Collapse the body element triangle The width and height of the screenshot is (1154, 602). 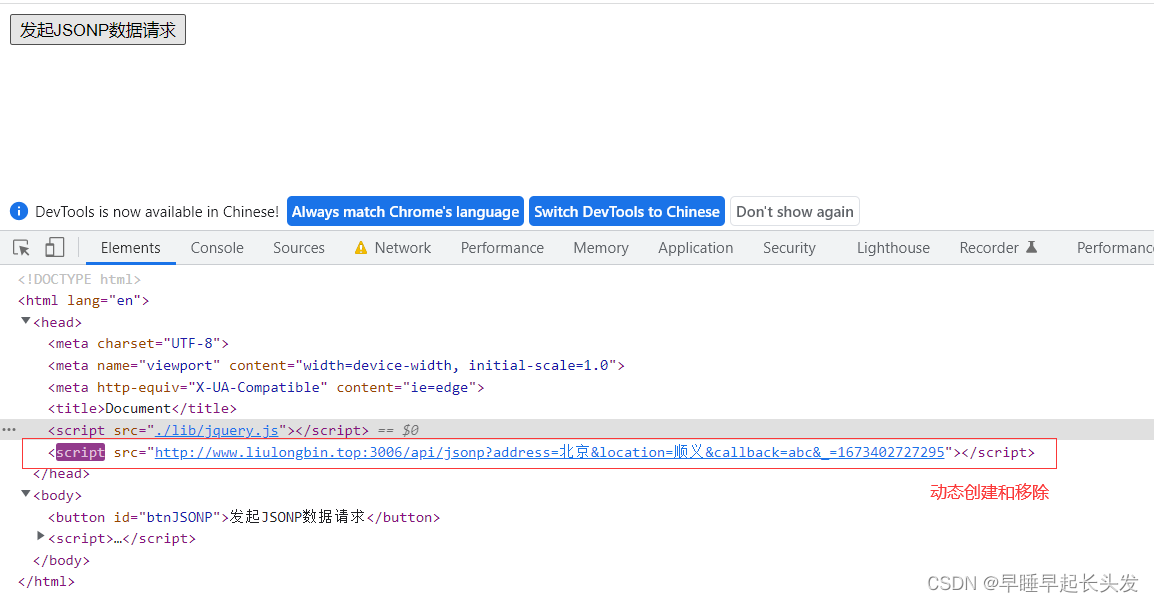pyautogui.click(x=26, y=494)
